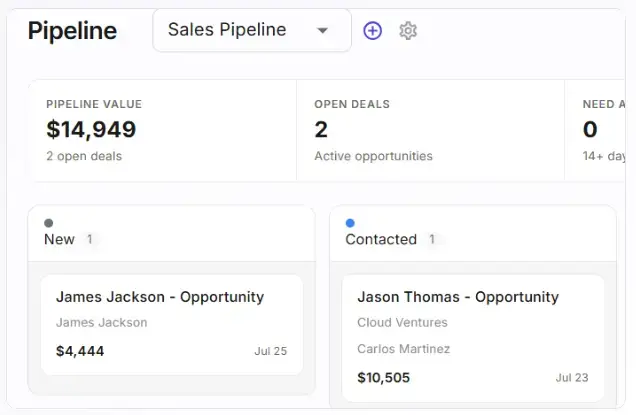Click the dropdown arrow beside Sales Pipeline
The image size is (636, 415).
click(x=322, y=30)
